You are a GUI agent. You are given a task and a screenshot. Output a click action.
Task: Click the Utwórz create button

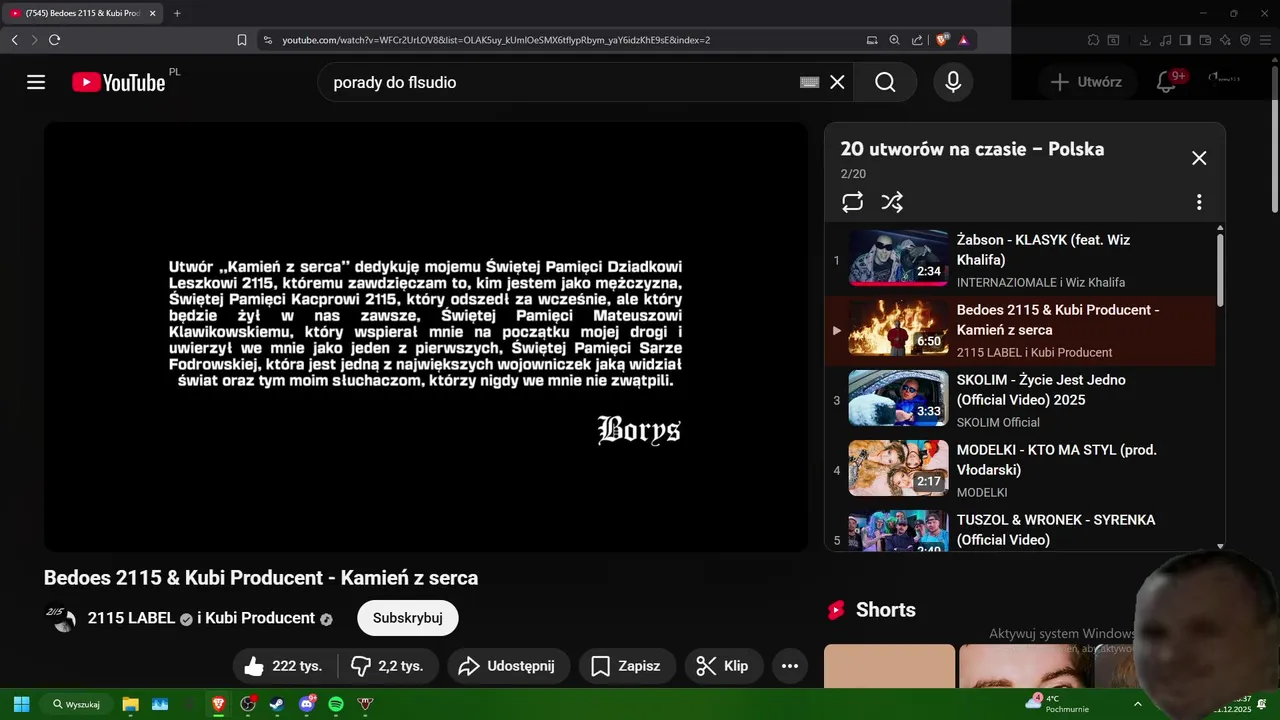1086,82
